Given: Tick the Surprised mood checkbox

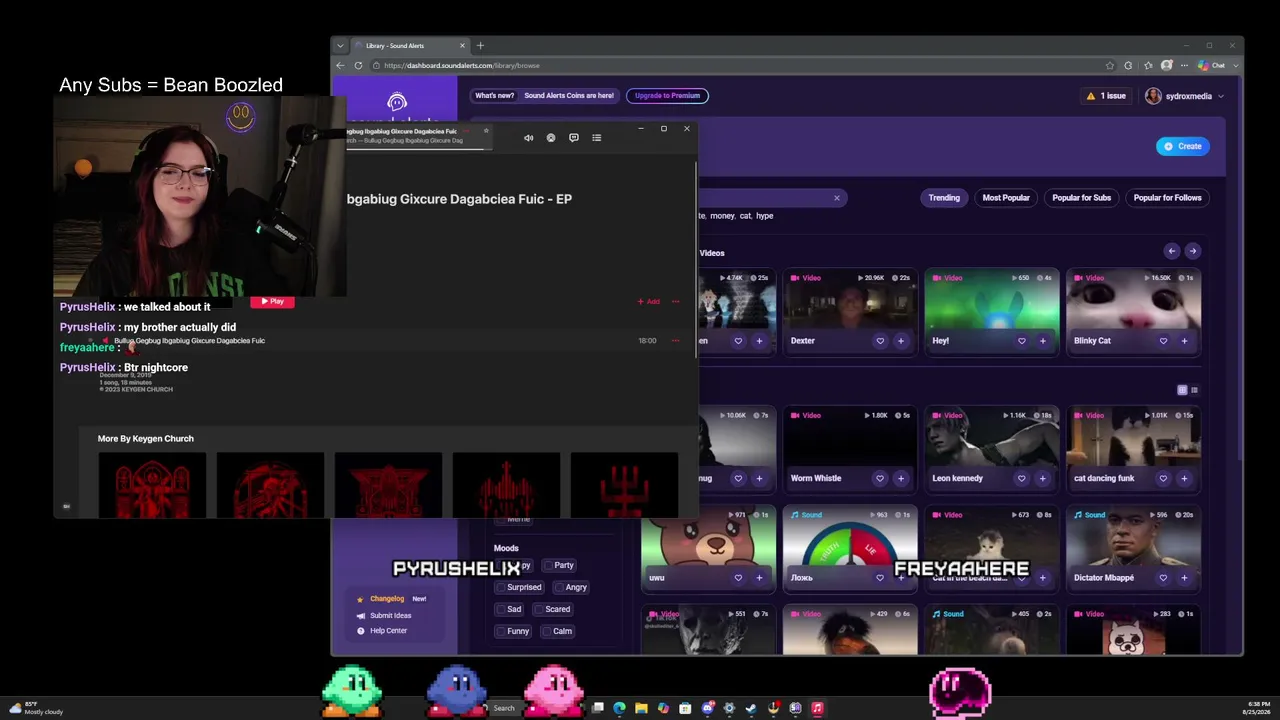Looking at the screenshot, I should pos(501,587).
